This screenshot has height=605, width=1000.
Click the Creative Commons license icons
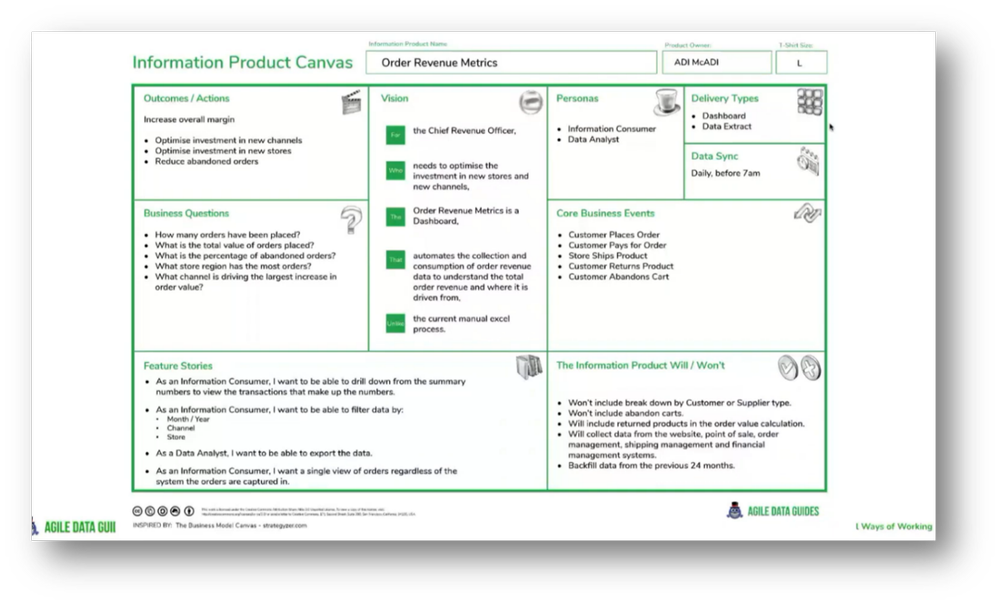click(x=163, y=511)
